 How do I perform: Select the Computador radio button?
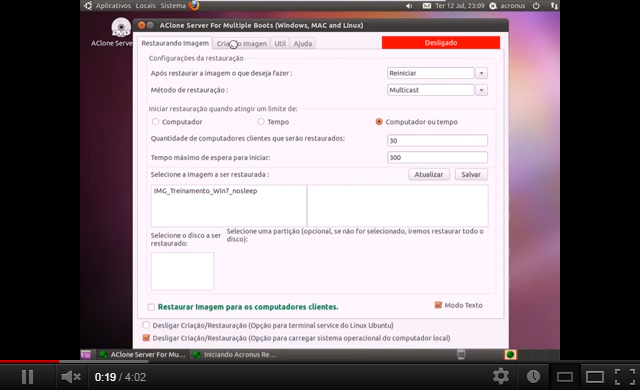(155, 122)
